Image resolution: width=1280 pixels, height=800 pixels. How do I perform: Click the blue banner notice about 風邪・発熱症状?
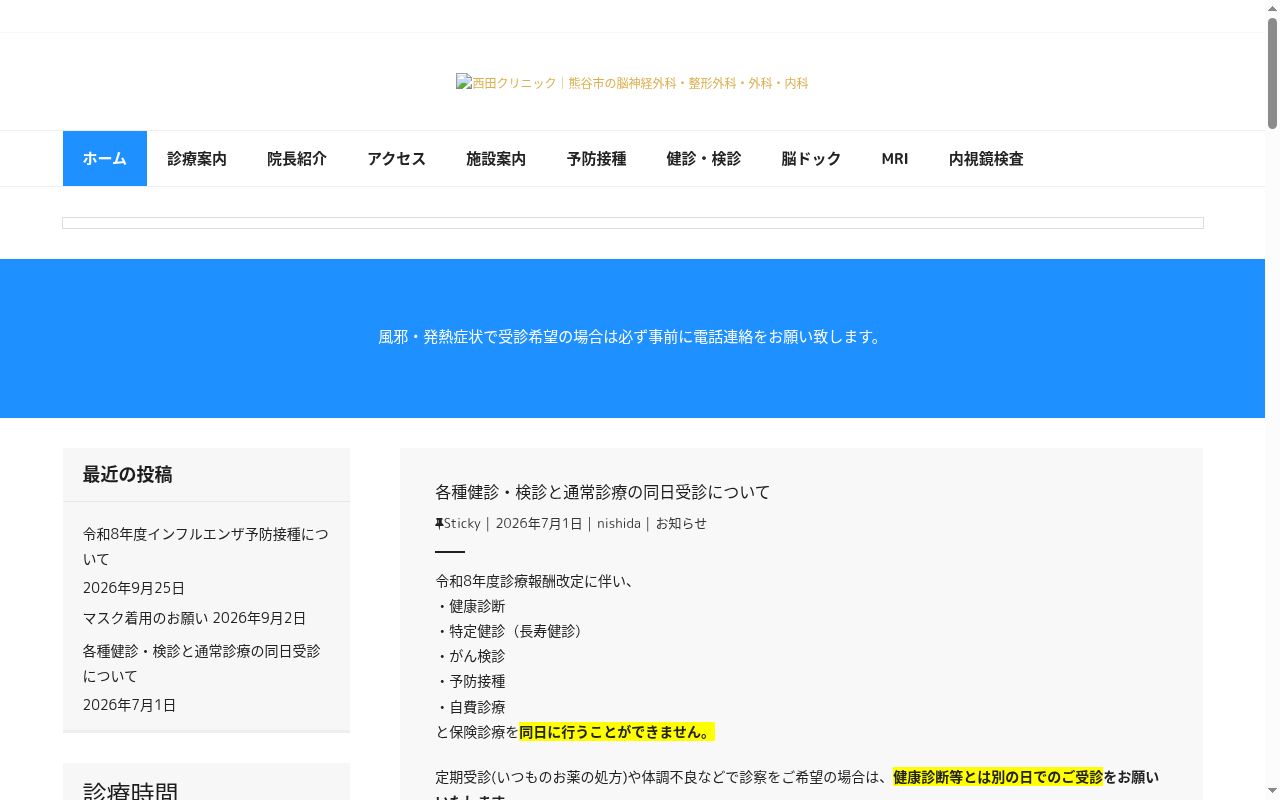coord(632,337)
